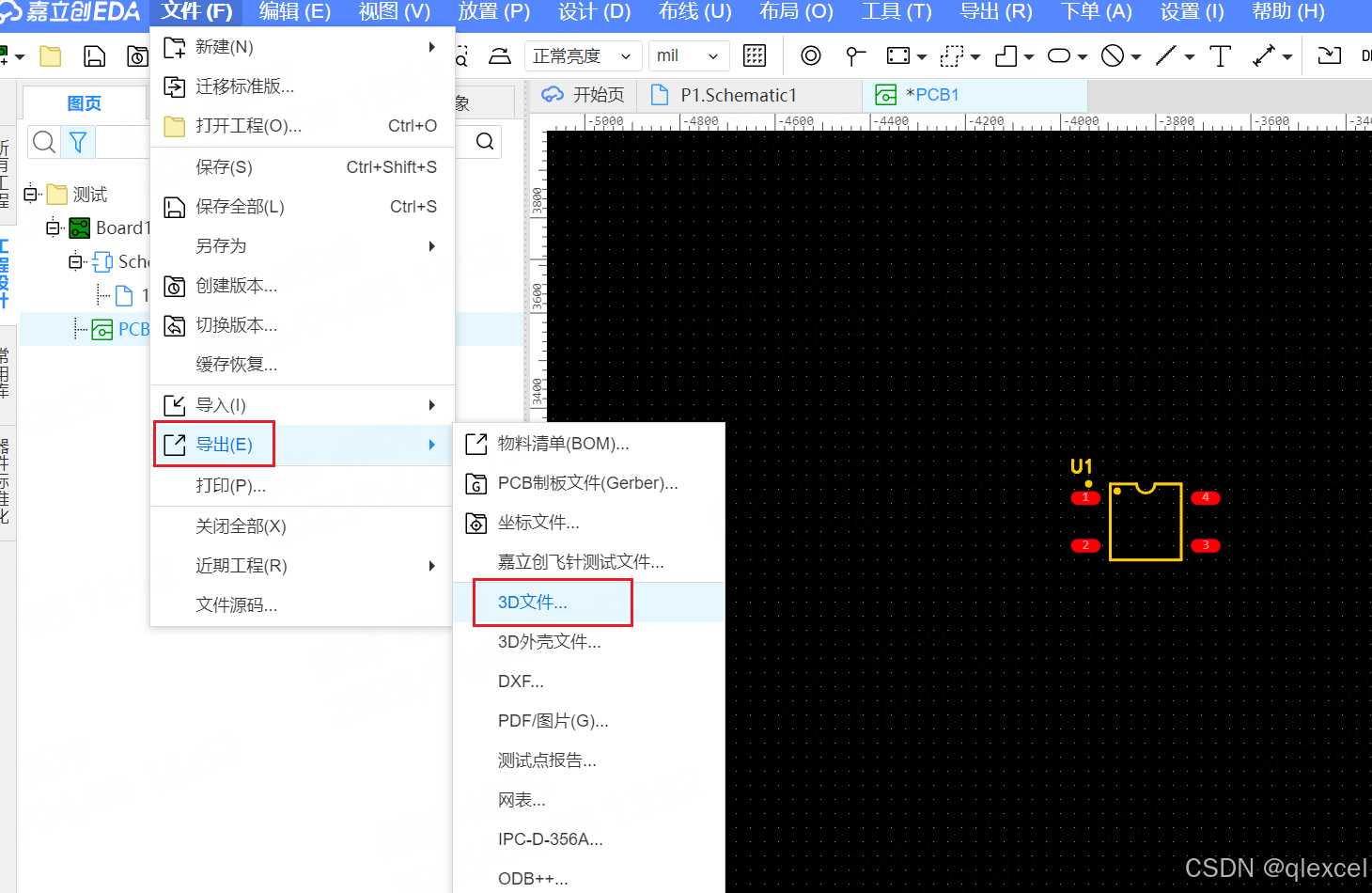Viewport: 1372px width, 893px height.
Task: Select the dashed keepout region tool
Action: pos(952,55)
